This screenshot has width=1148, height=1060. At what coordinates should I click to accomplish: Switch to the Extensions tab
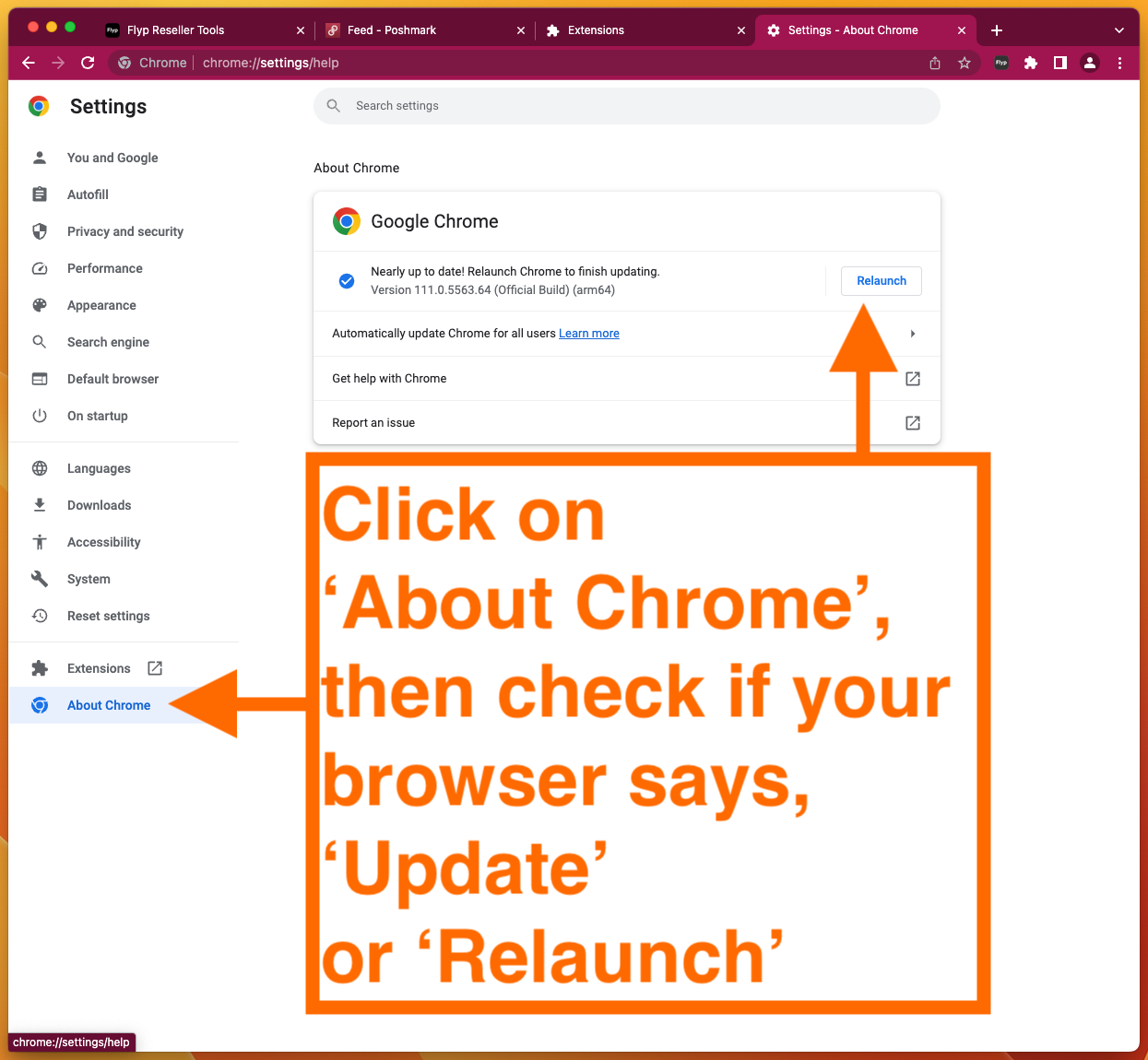(x=645, y=30)
